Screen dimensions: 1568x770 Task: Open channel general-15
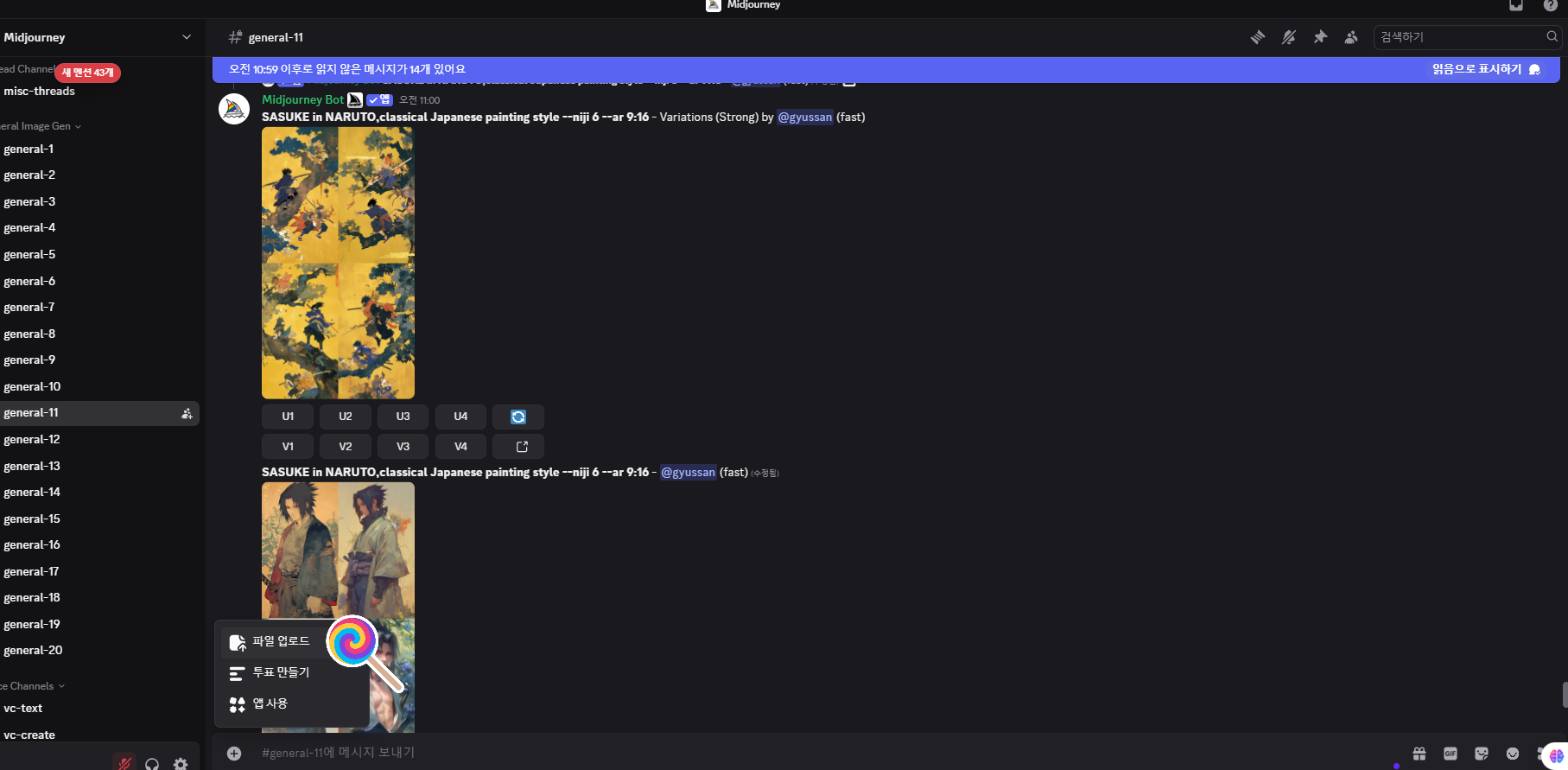coord(32,519)
